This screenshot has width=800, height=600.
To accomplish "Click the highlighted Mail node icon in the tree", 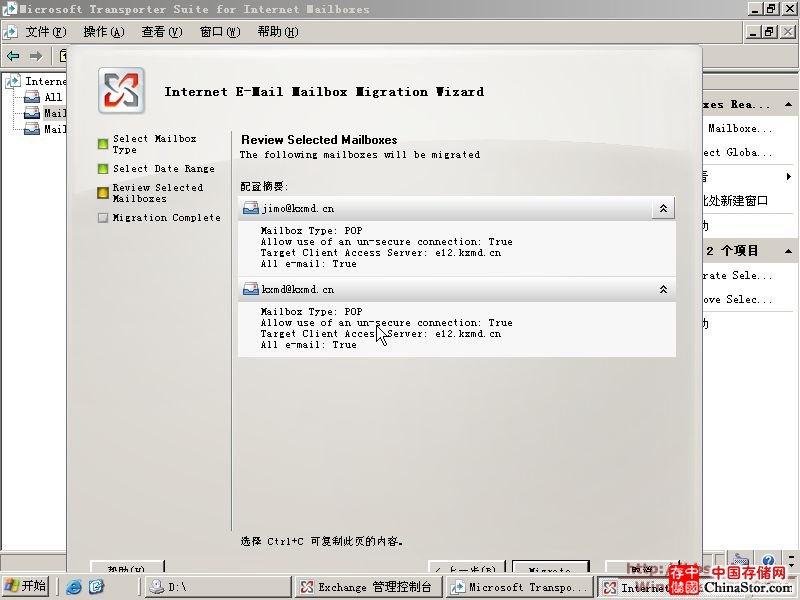I will point(32,113).
